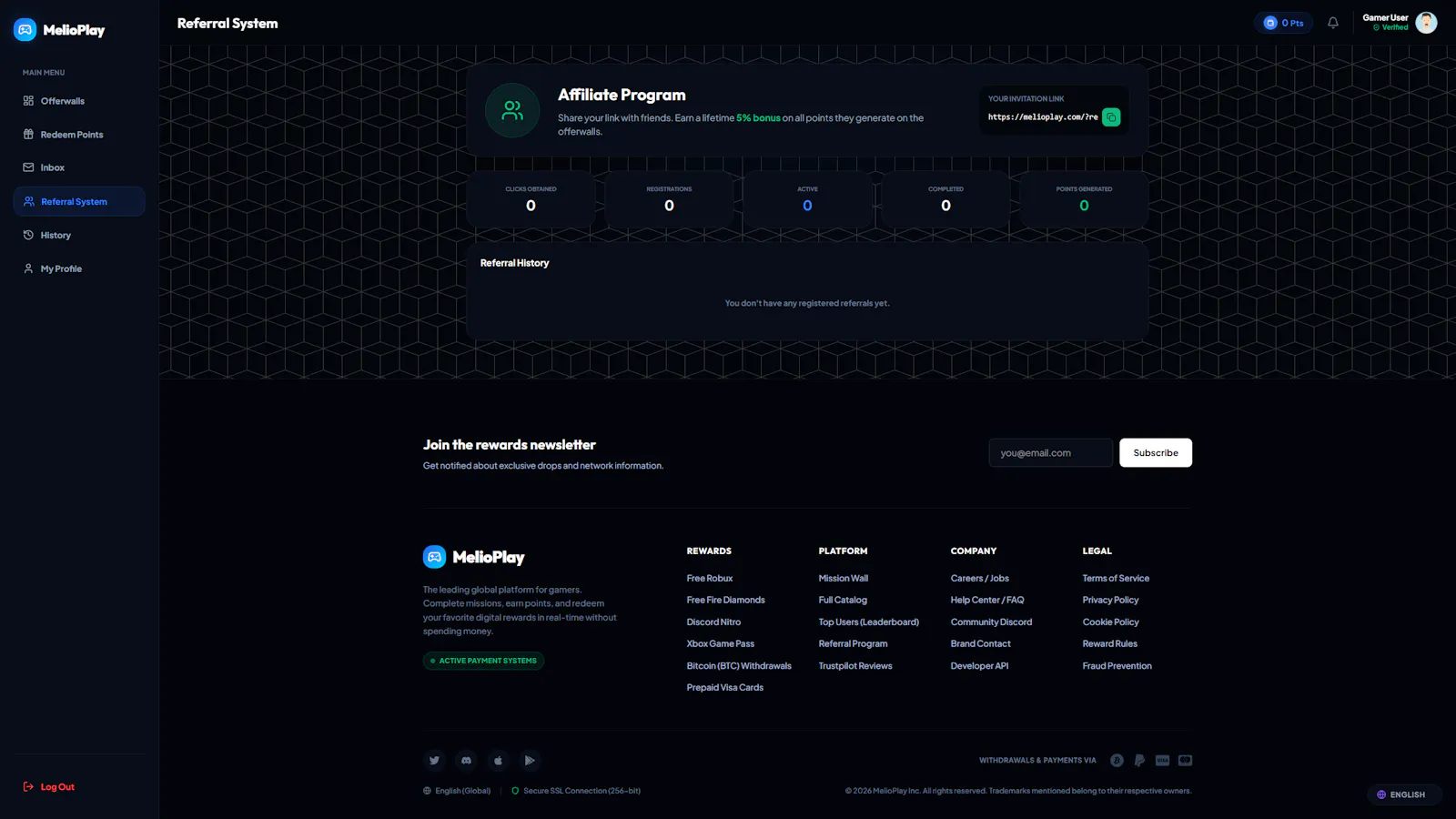Viewport: 1456px width, 819px height.
Task: Click the Visa payment icon
Action: point(1162,761)
